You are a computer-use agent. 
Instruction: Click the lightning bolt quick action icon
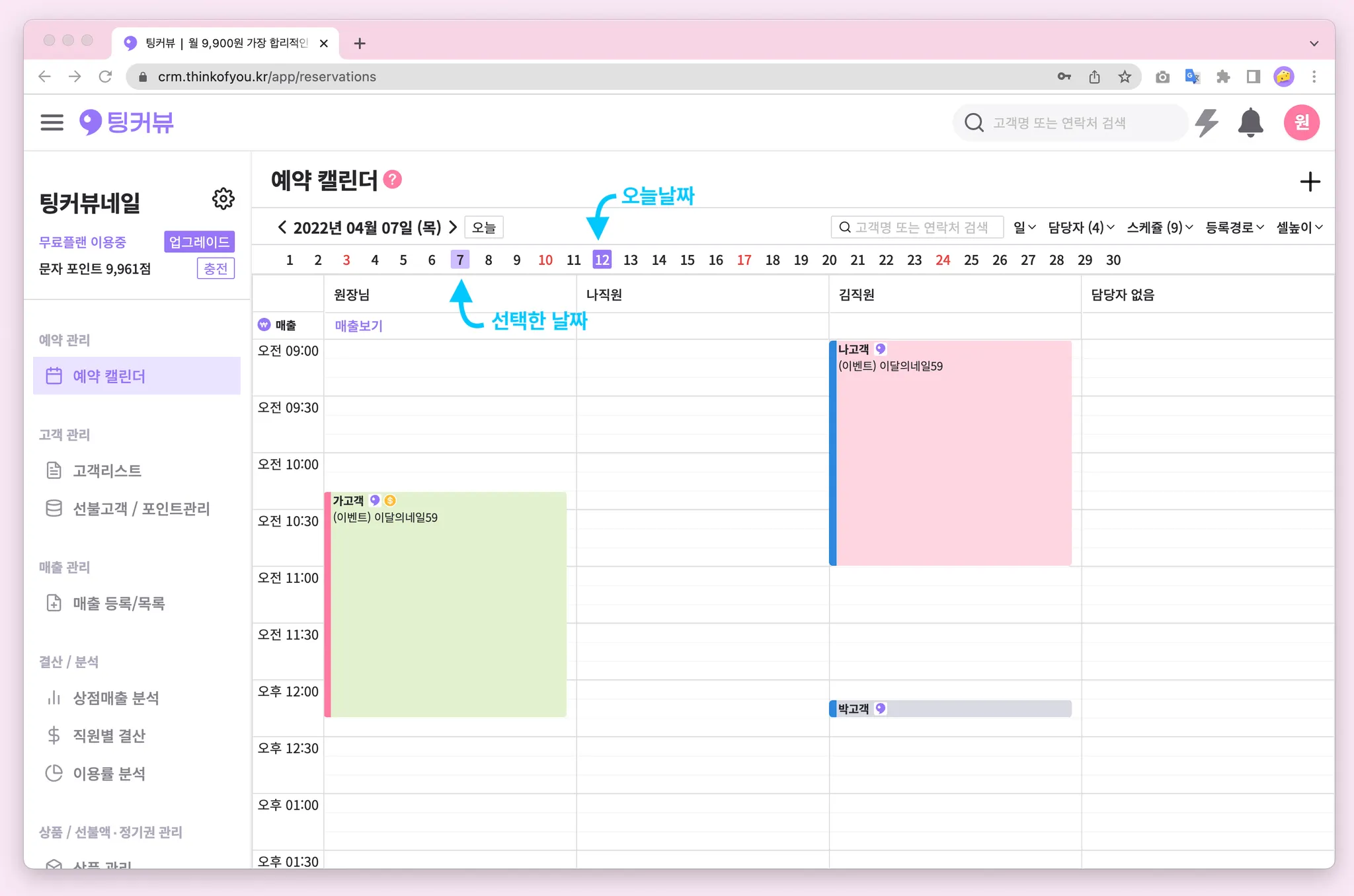(x=1207, y=122)
